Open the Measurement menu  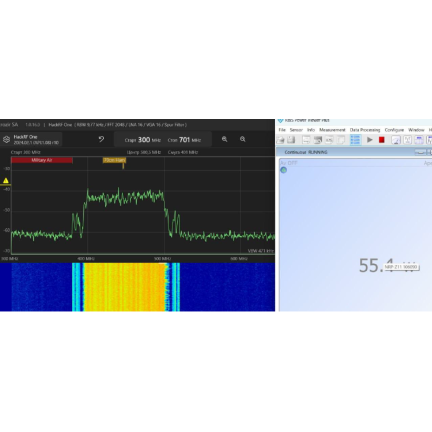(x=332, y=130)
